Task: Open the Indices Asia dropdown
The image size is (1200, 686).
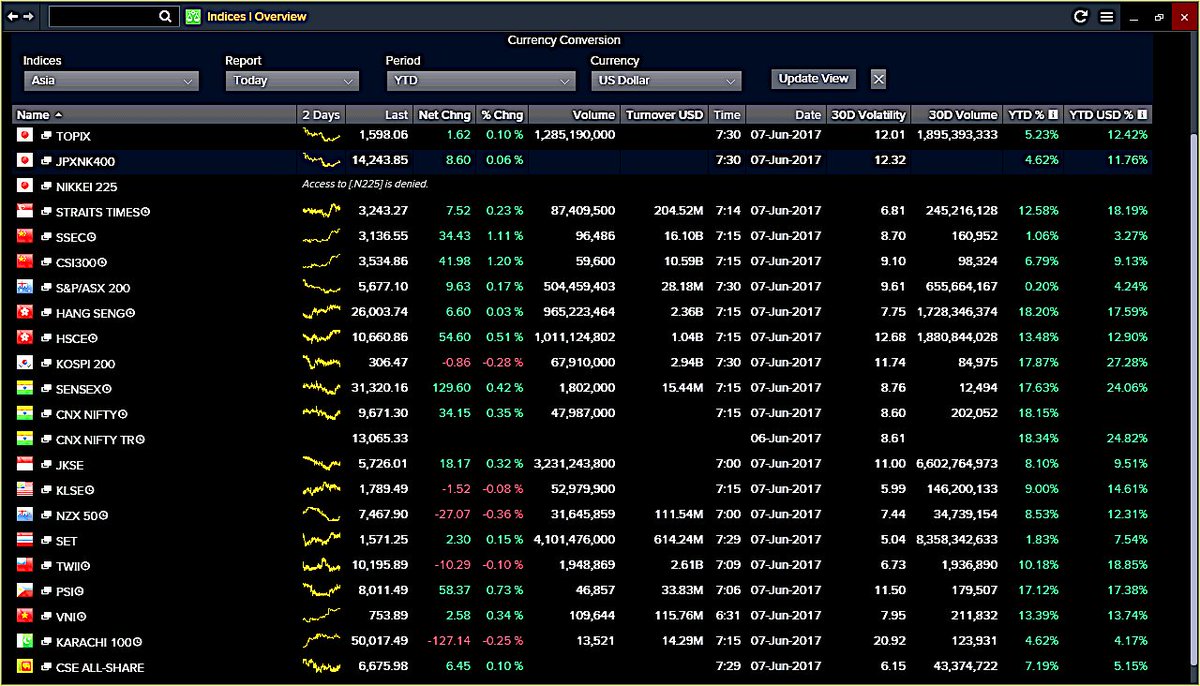Action: point(111,81)
